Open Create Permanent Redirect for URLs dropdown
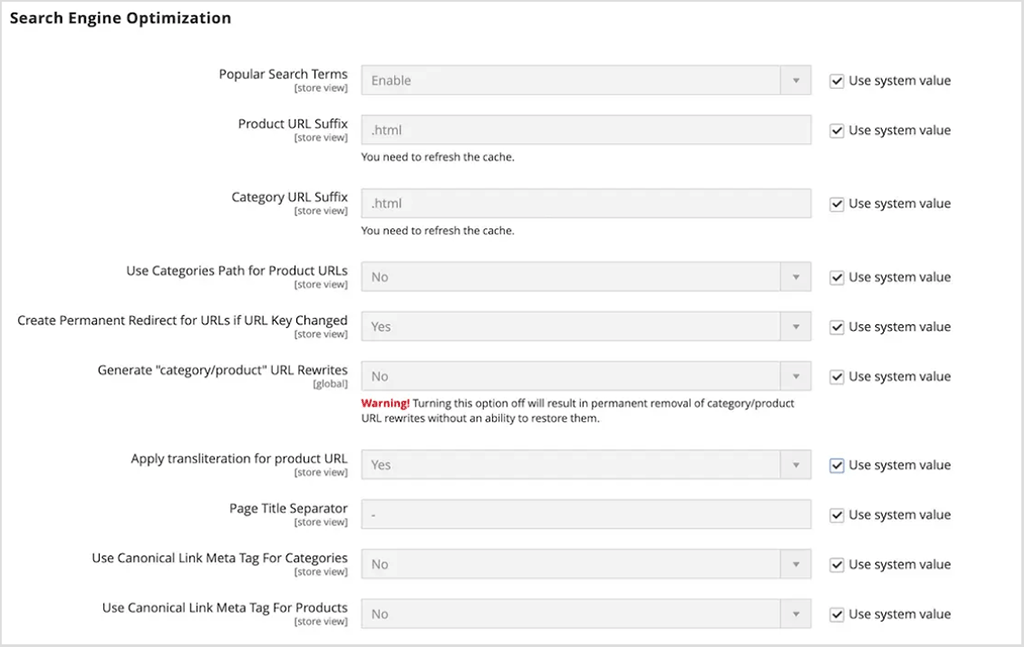 tap(586, 326)
